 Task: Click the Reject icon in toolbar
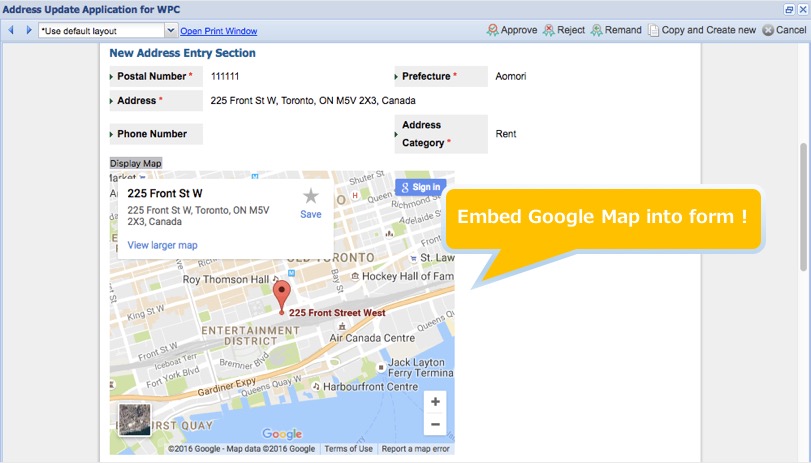click(549, 30)
